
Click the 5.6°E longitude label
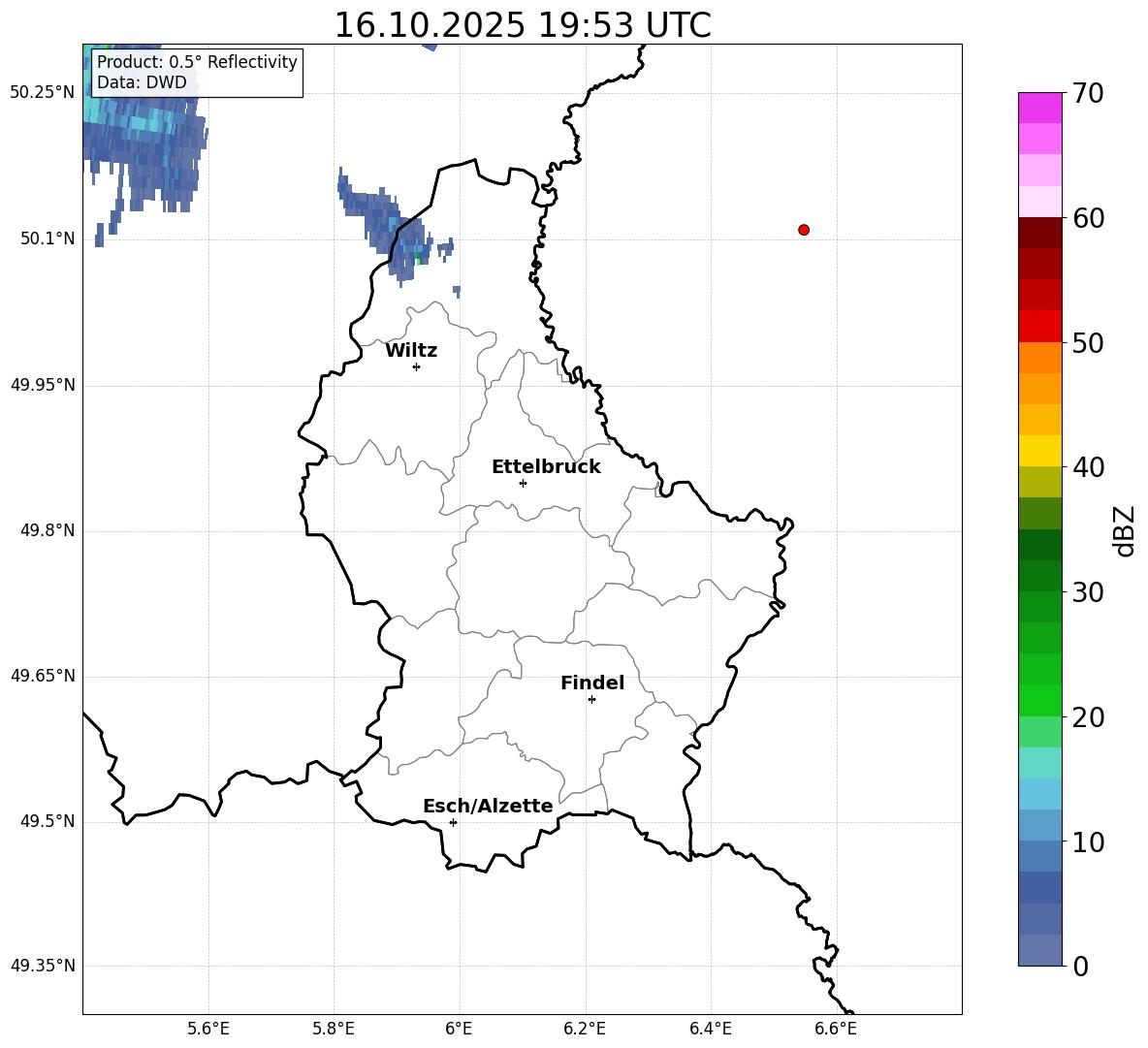coord(208,1029)
